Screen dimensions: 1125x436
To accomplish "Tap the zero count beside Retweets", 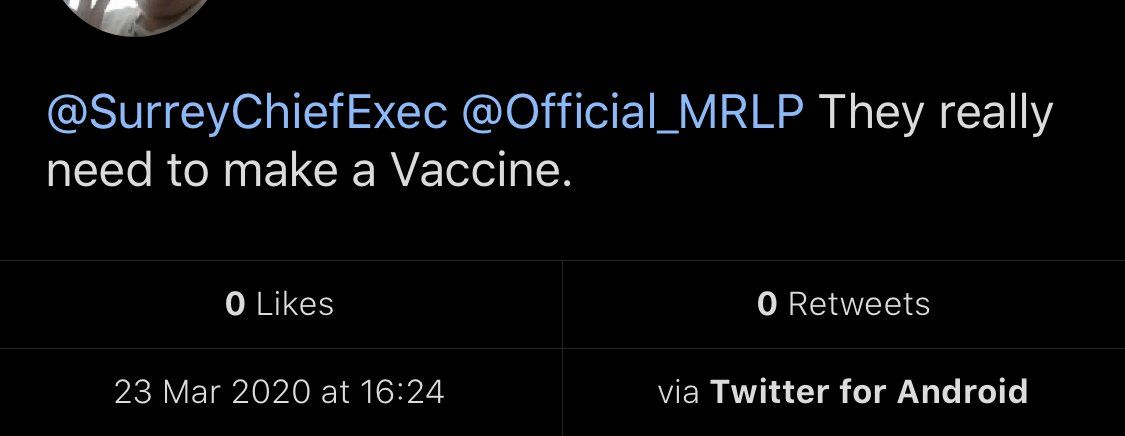I will coord(767,304).
